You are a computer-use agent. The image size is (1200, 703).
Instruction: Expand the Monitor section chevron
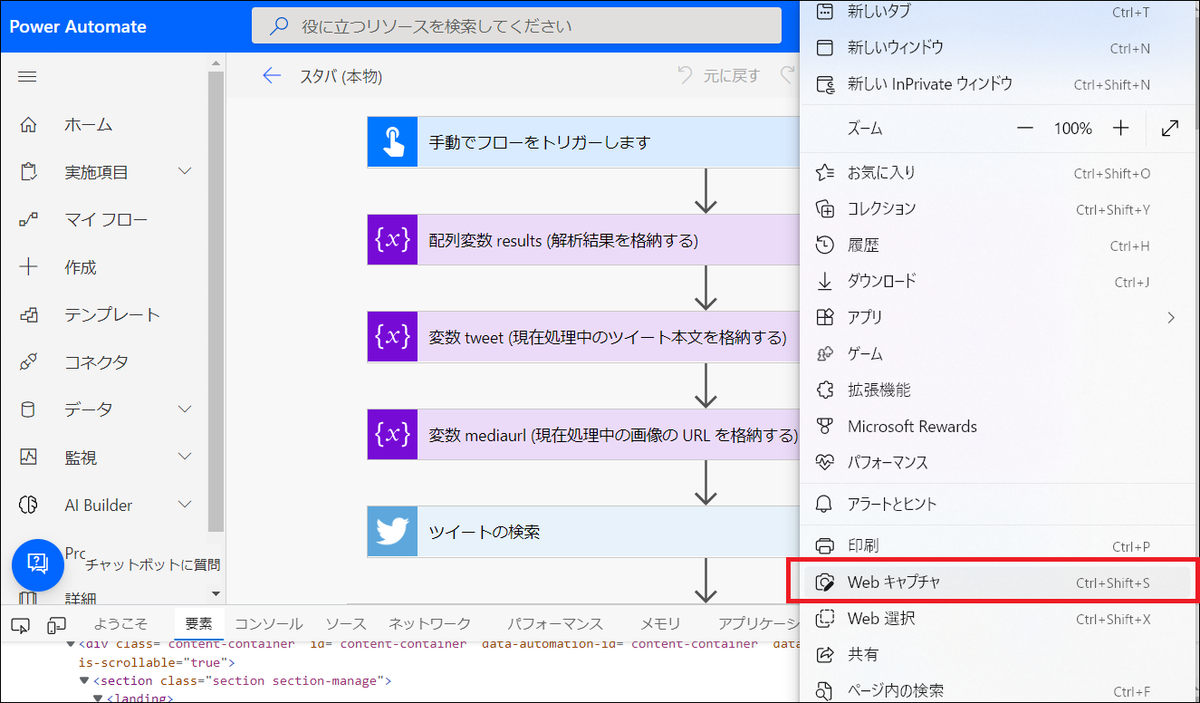[x=185, y=456]
